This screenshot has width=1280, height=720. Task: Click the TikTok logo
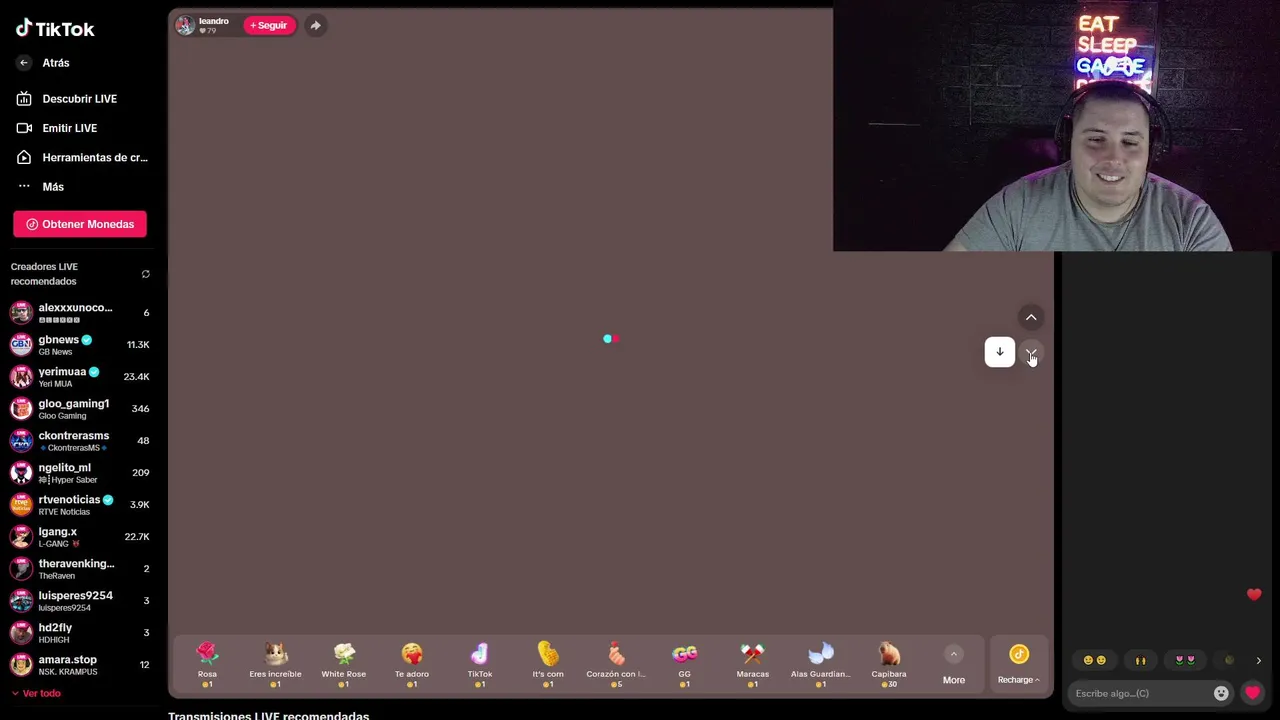point(55,29)
